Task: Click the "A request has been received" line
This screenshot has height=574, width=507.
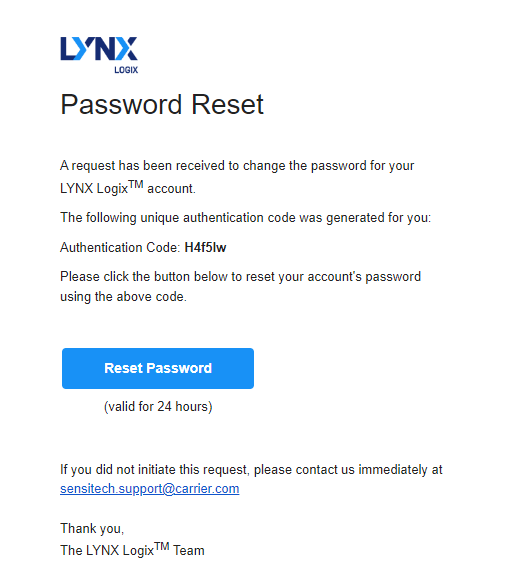Action: pos(237,166)
